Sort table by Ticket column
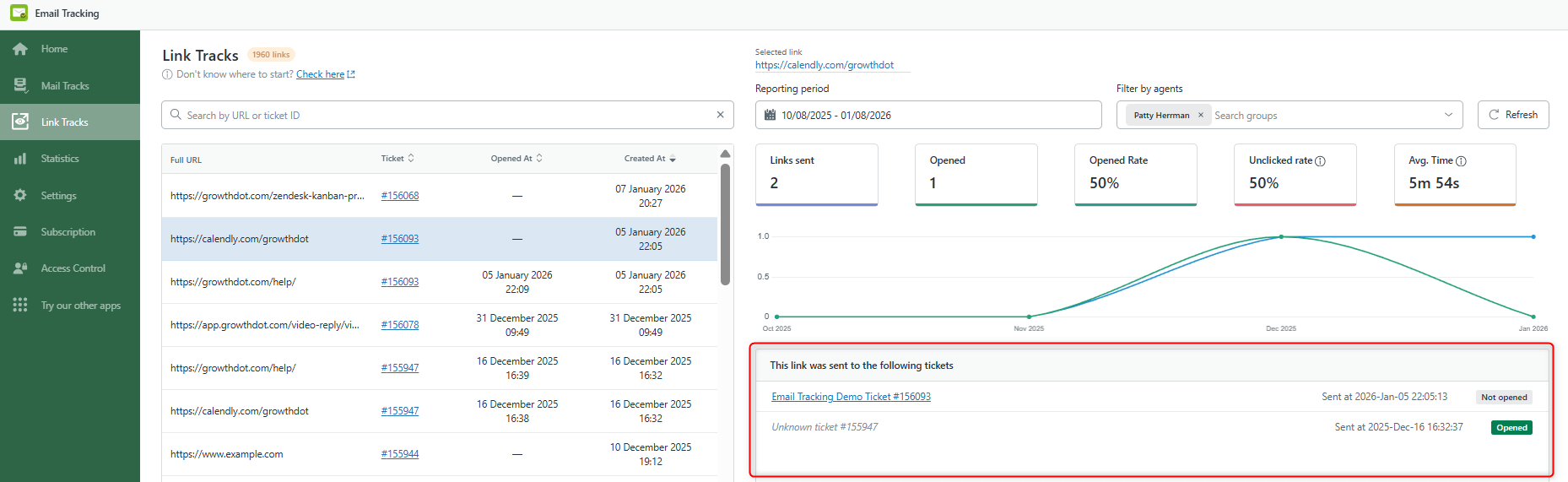 click(x=411, y=159)
